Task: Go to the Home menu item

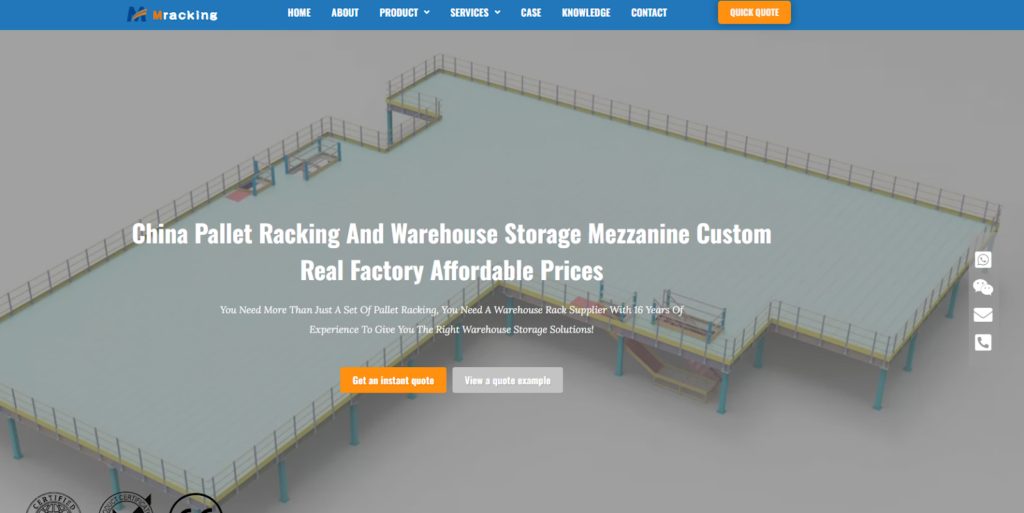Action: click(x=299, y=12)
